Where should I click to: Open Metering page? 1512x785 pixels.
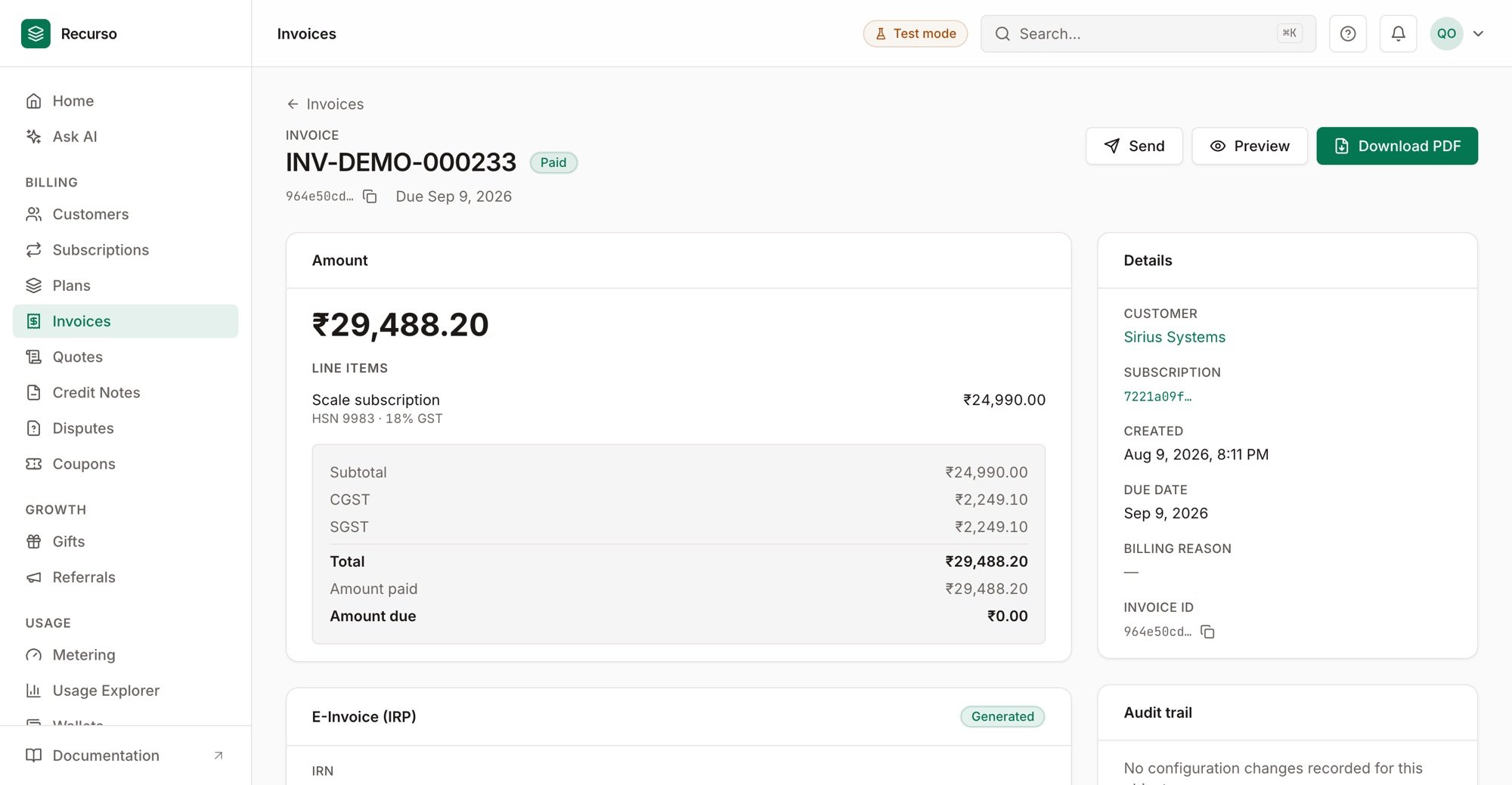tap(125, 654)
